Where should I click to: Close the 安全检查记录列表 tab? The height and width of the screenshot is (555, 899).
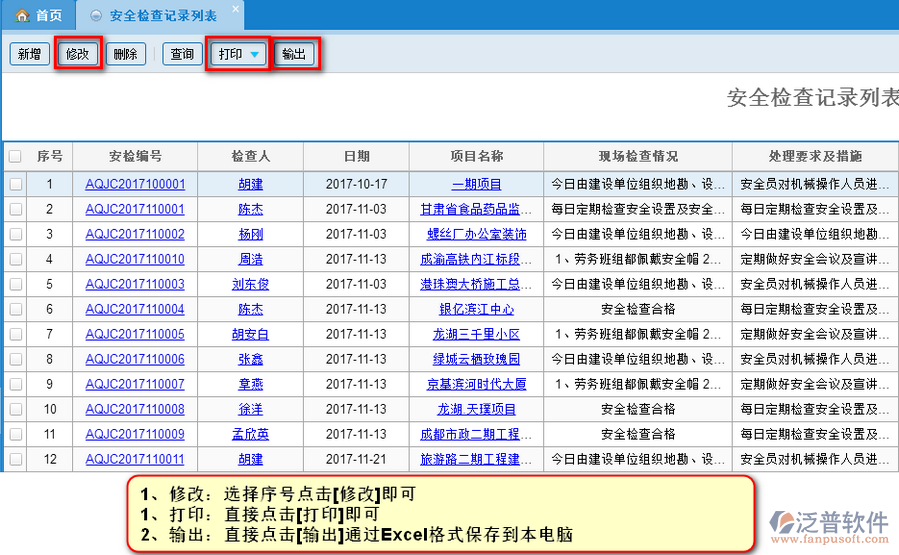(234, 10)
